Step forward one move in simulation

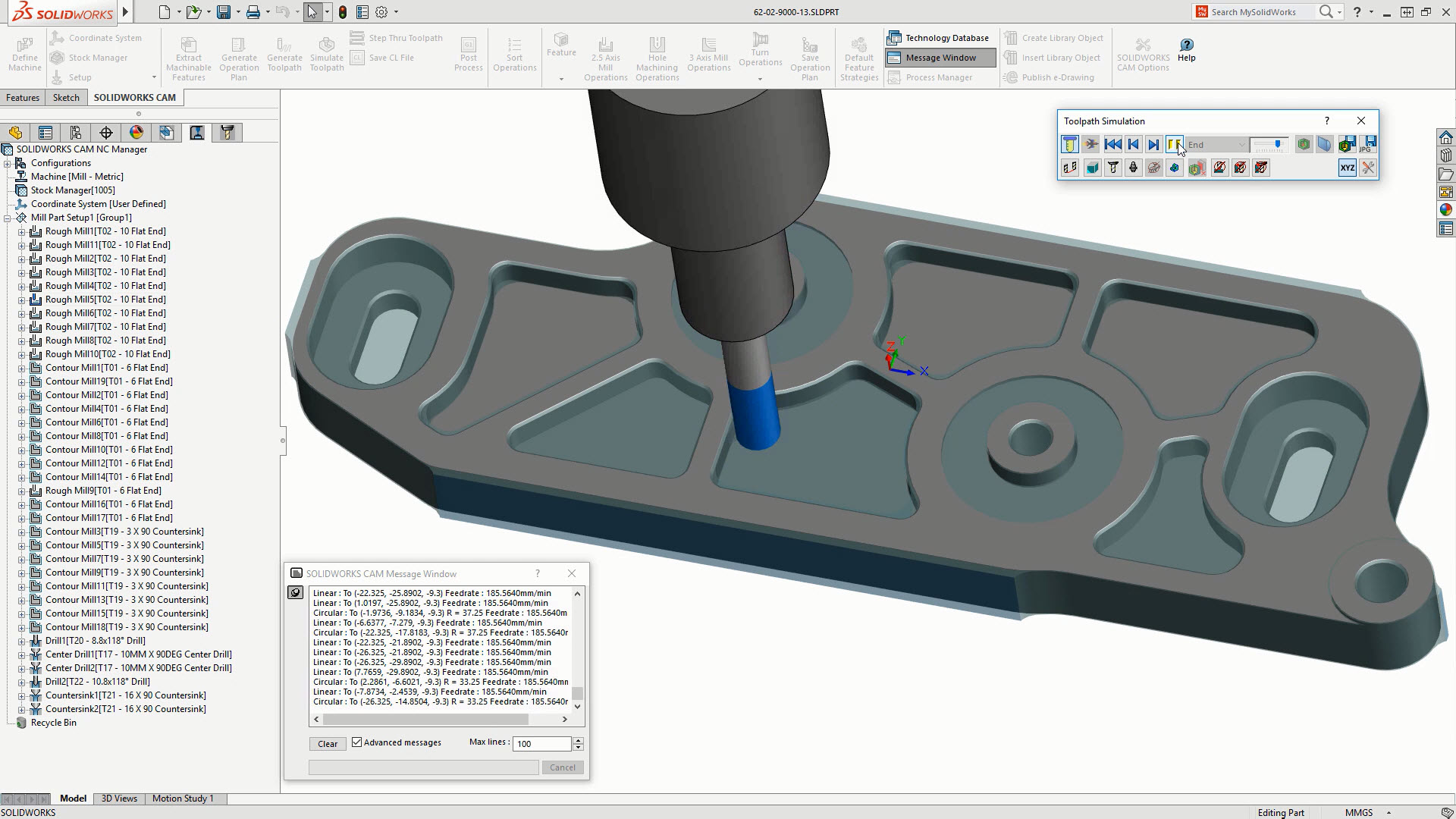1153,145
